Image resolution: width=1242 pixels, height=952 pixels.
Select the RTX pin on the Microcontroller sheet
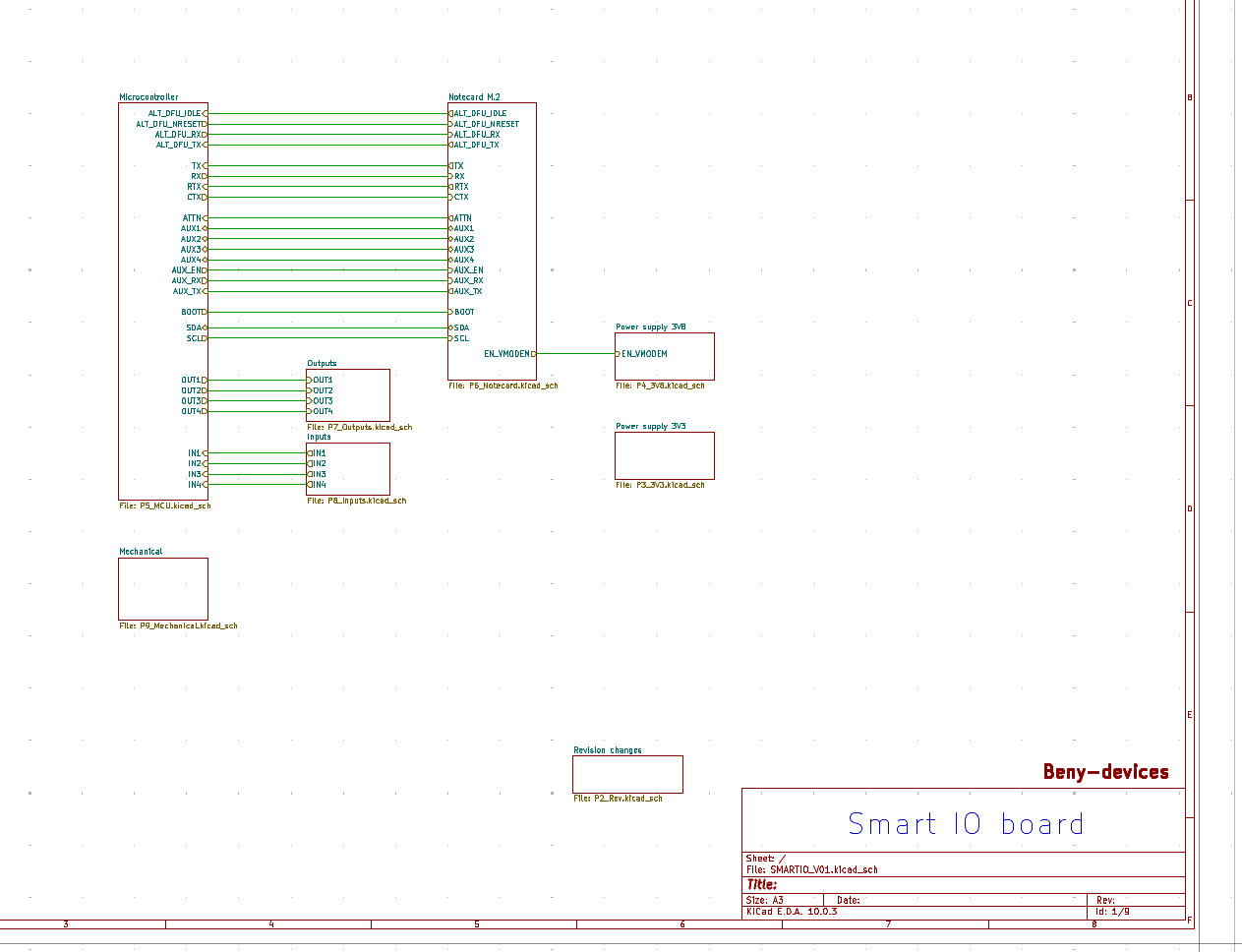click(196, 187)
